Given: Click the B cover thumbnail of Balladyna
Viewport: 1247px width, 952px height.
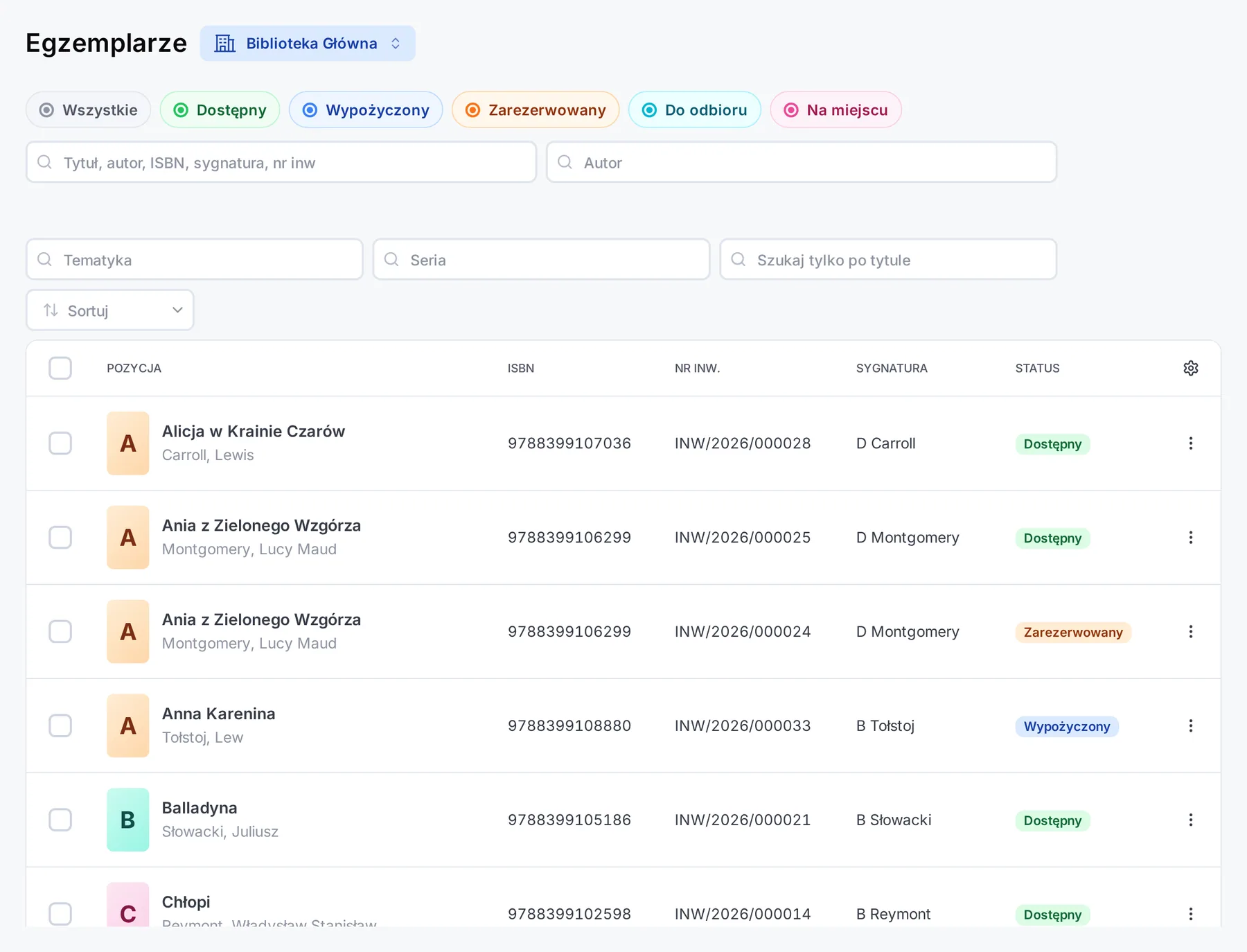Looking at the screenshot, I should point(128,820).
